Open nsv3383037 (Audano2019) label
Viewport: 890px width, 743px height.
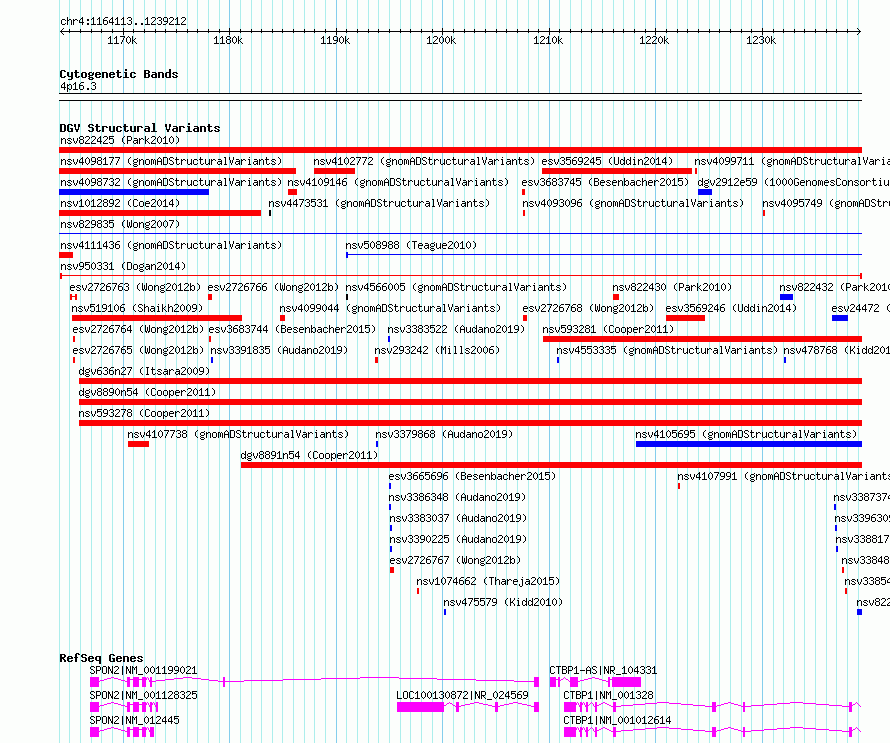[458, 518]
